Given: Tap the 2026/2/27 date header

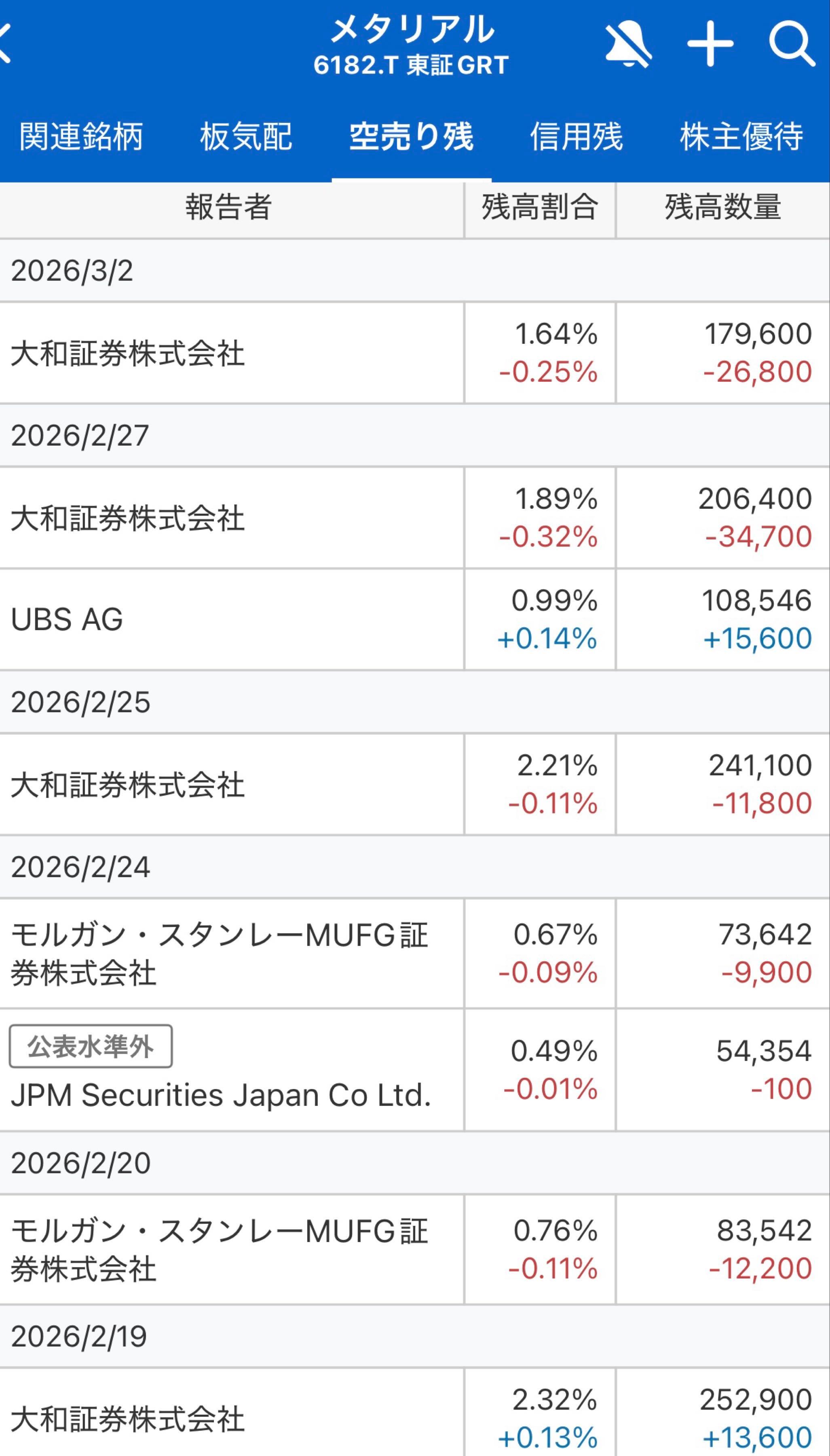Looking at the screenshot, I should point(80,436).
